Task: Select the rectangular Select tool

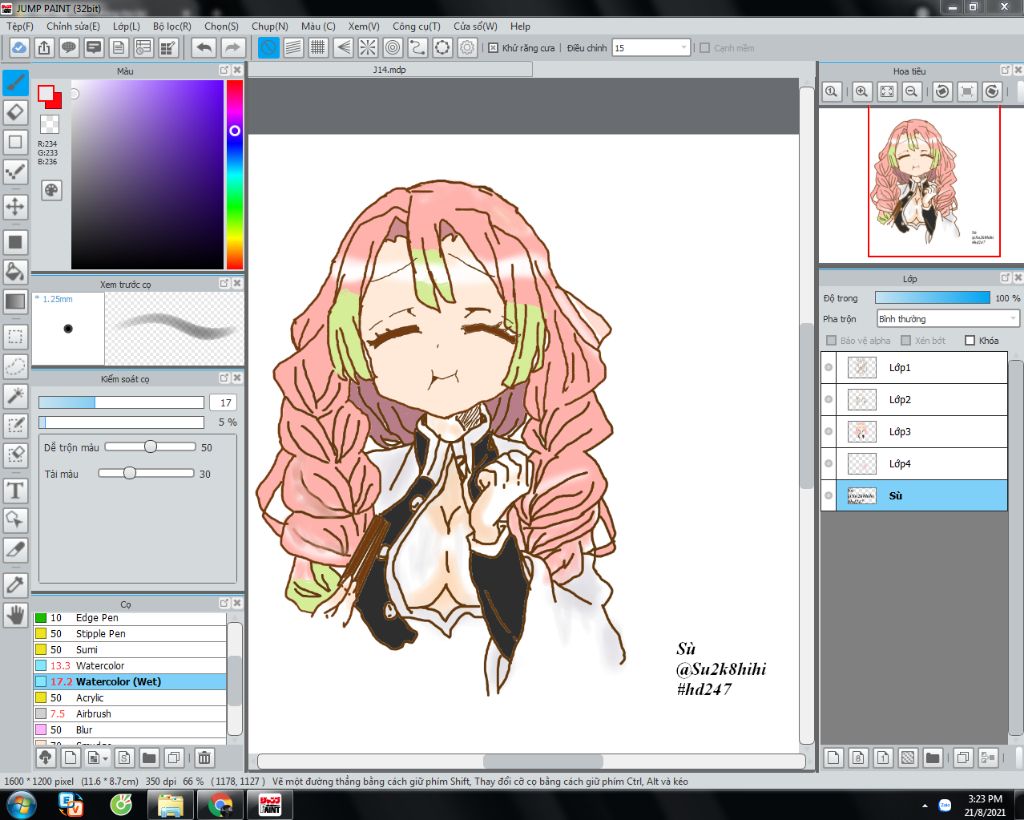Action: pyautogui.click(x=16, y=336)
